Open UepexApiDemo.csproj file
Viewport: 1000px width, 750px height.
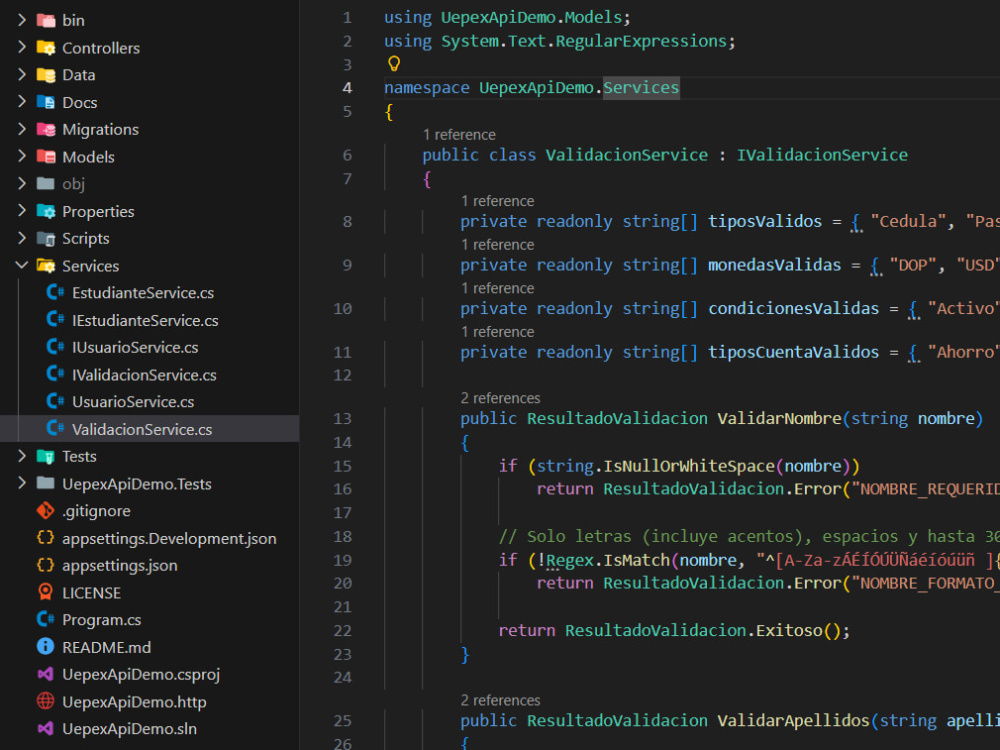pyautogui.click(x=141, y=675)
